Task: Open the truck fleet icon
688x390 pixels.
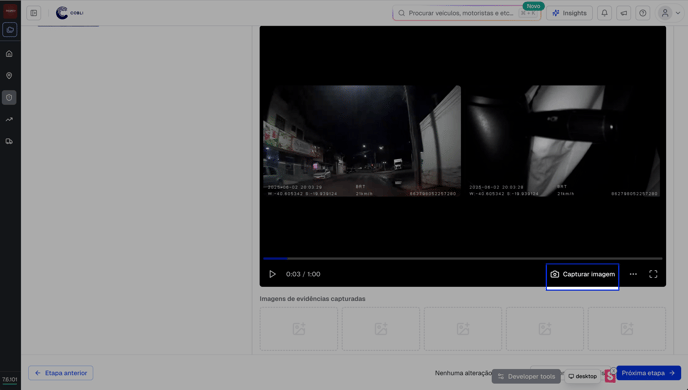Action: [9, 141]
